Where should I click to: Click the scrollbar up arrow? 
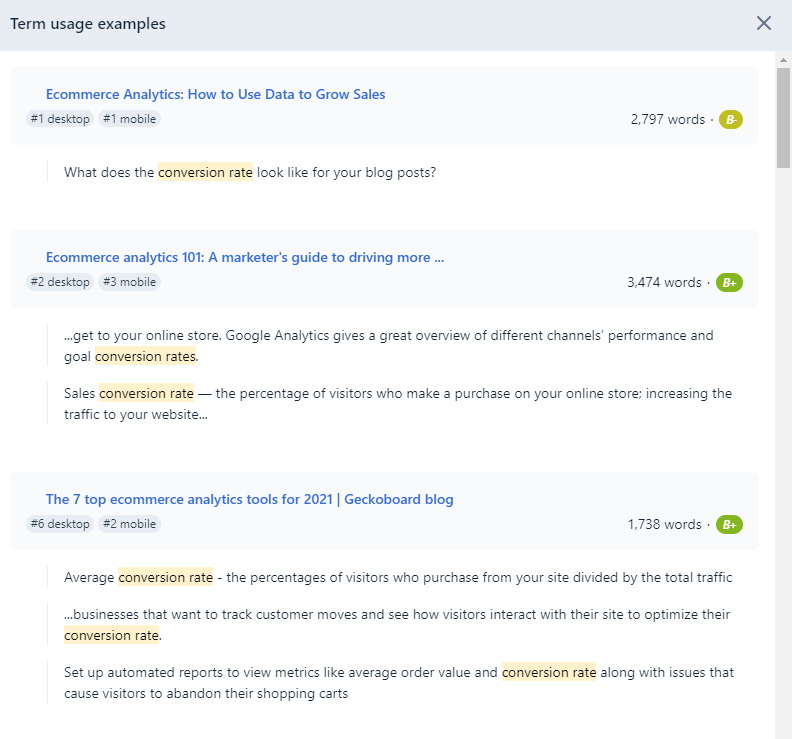pyautogui.click(x=783, y=60)
